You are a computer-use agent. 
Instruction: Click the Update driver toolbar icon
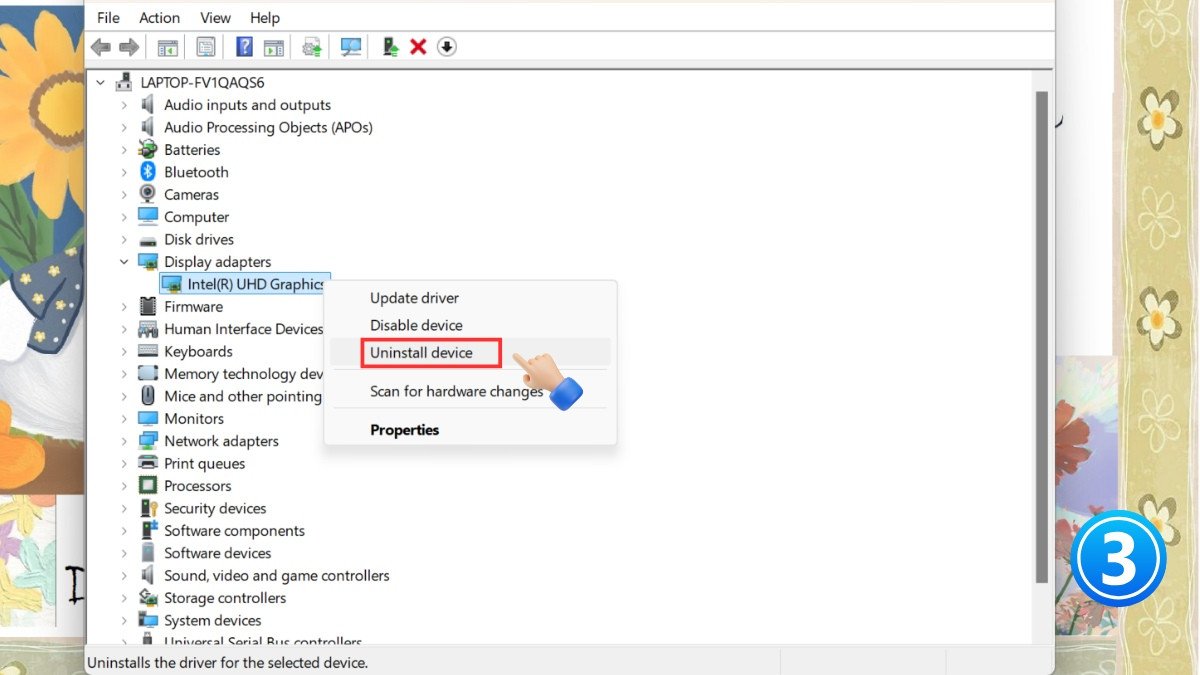coord(391,47)
